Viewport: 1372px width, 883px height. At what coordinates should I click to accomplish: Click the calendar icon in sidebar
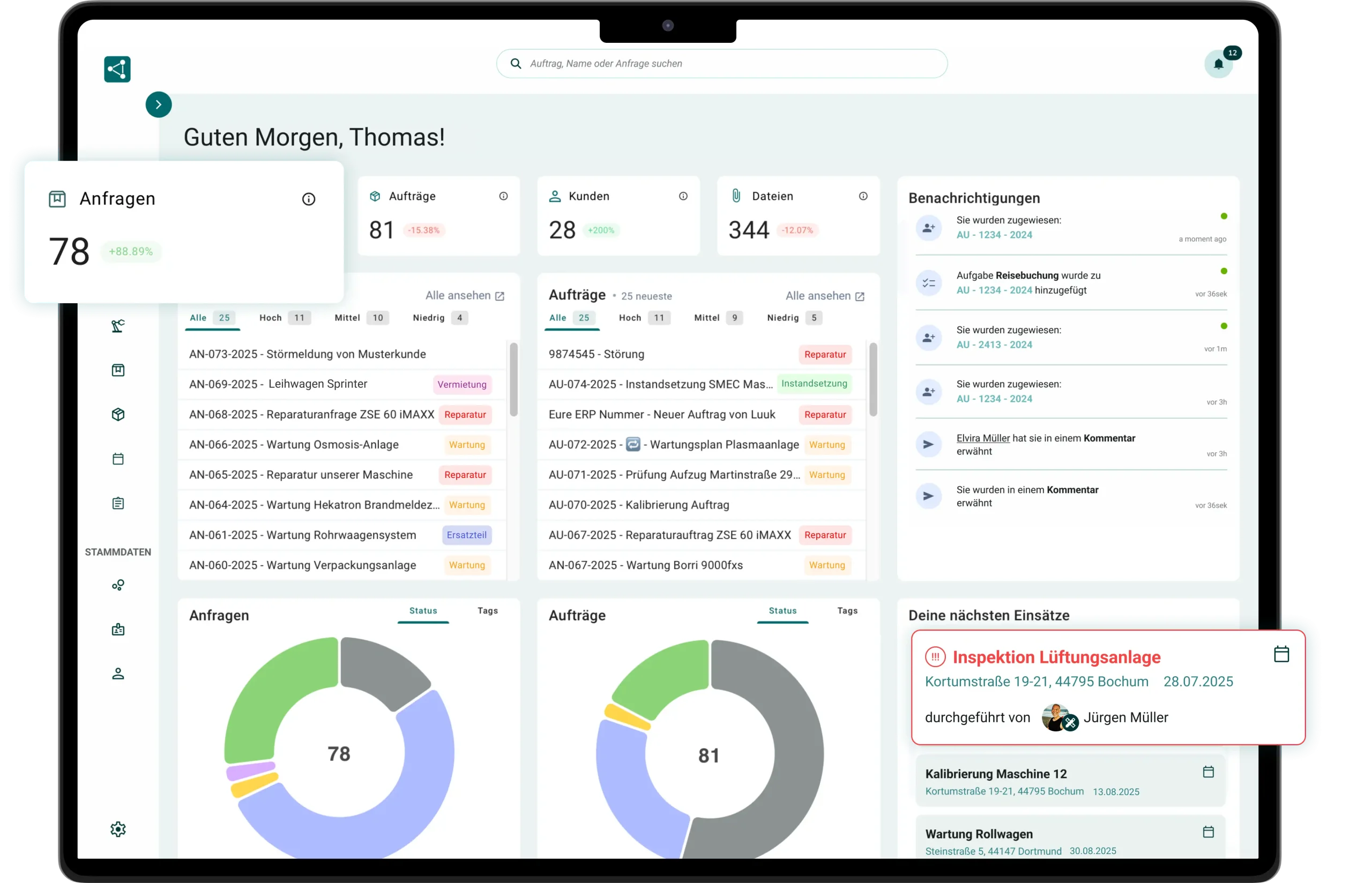[x=118, y=459]
